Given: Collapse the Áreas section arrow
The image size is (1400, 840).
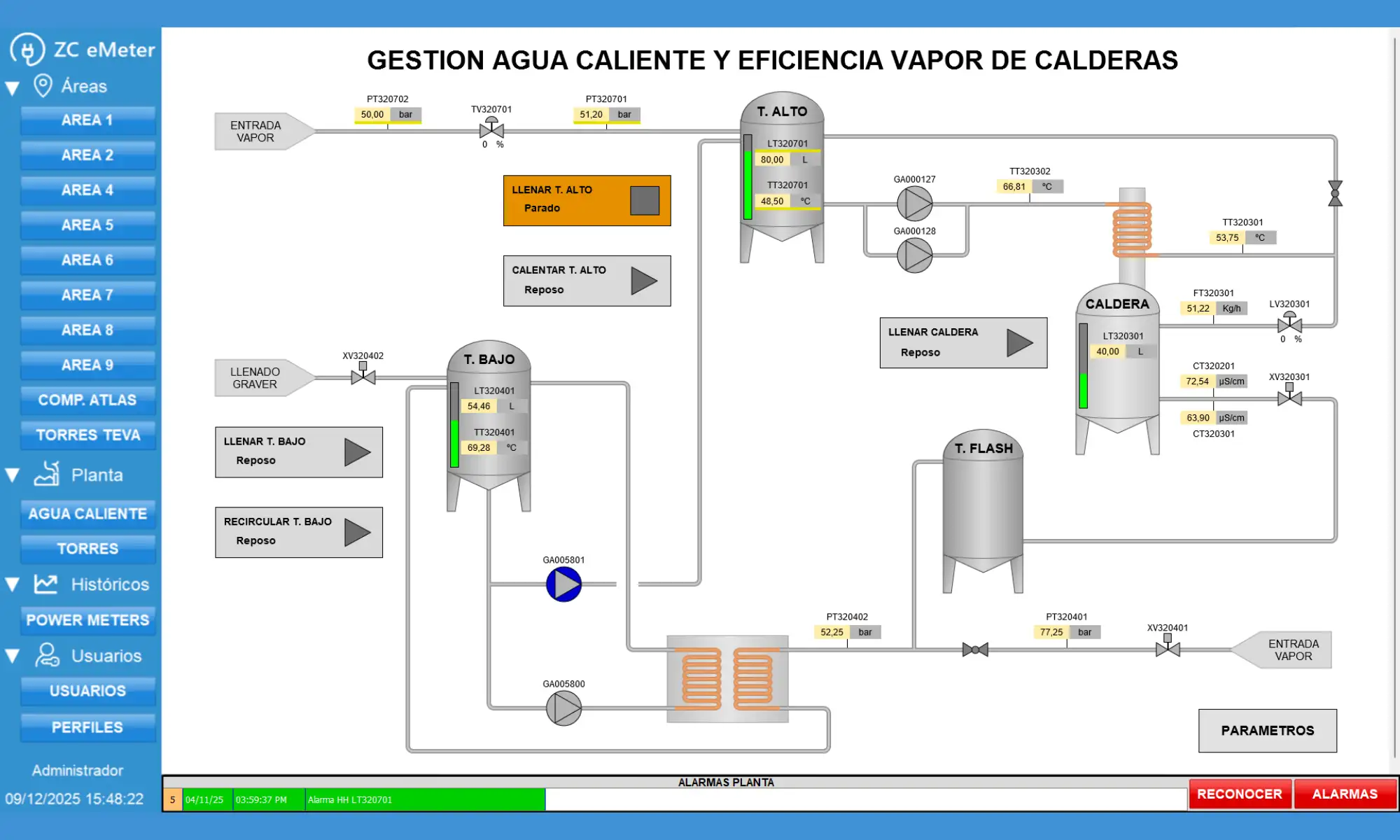Looking at the screenshot, I should [x=13, y=88].
